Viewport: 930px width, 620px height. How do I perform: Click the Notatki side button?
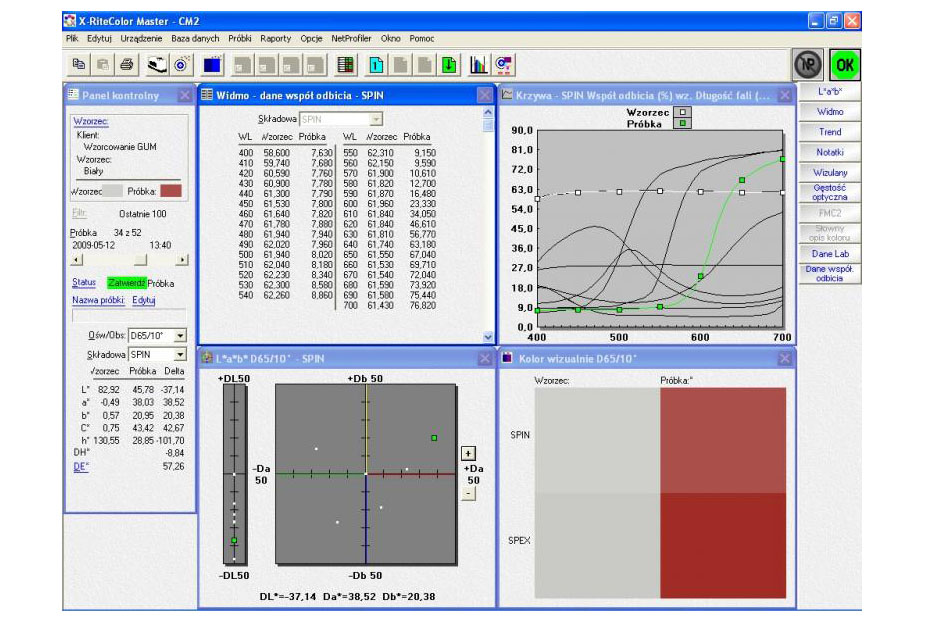point(830,152)
